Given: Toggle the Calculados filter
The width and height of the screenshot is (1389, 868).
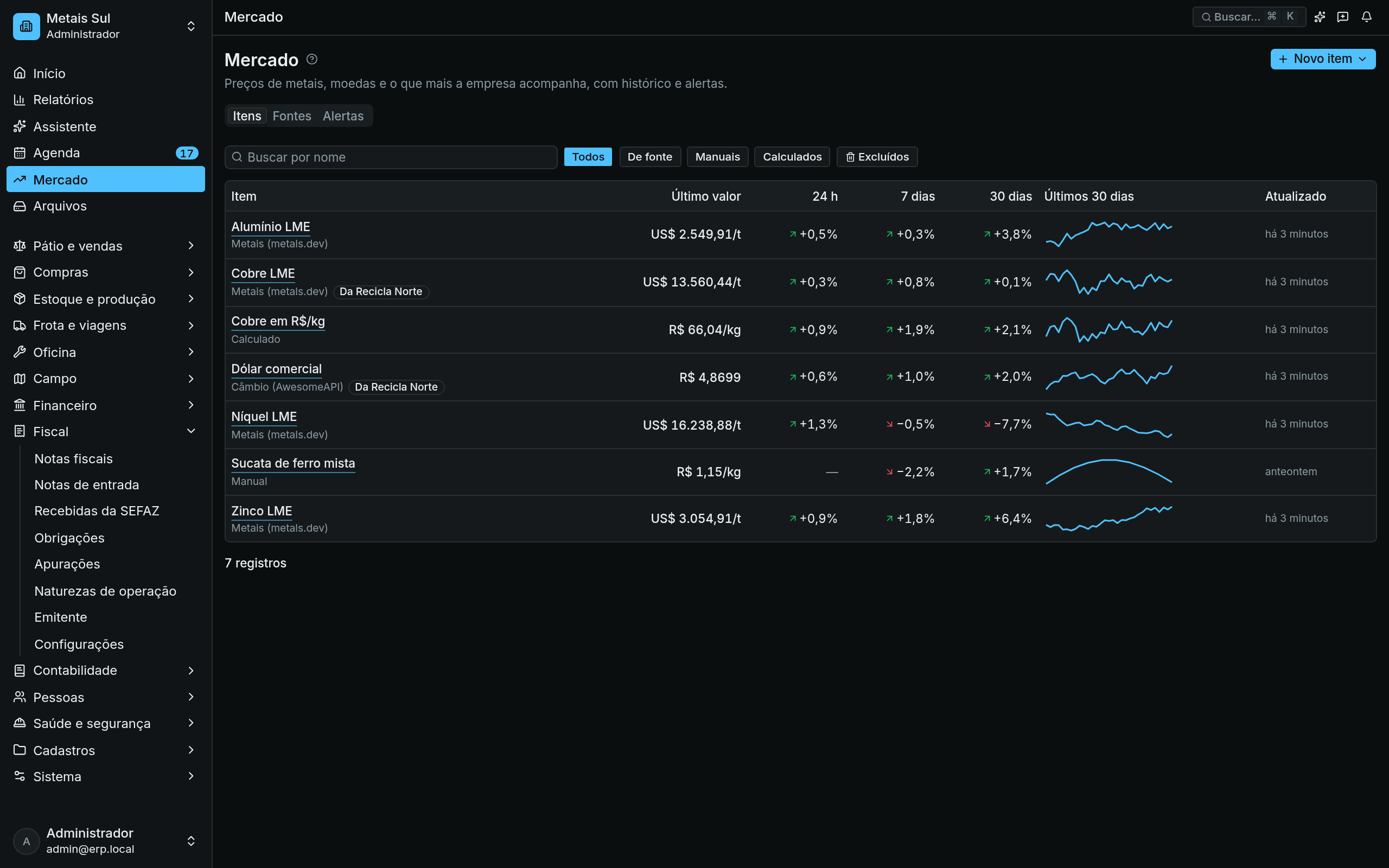Looking at the screenshot, I should point(792,157).
